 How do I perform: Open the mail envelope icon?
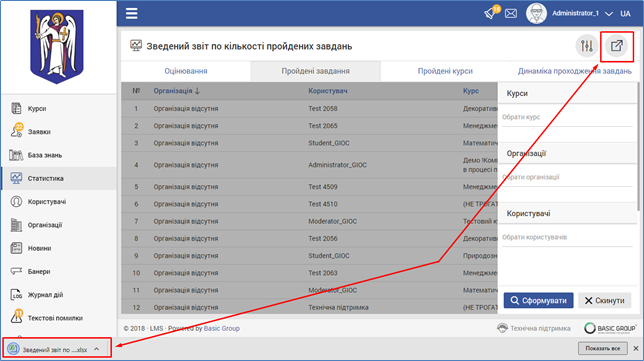(x=511, y=14)
